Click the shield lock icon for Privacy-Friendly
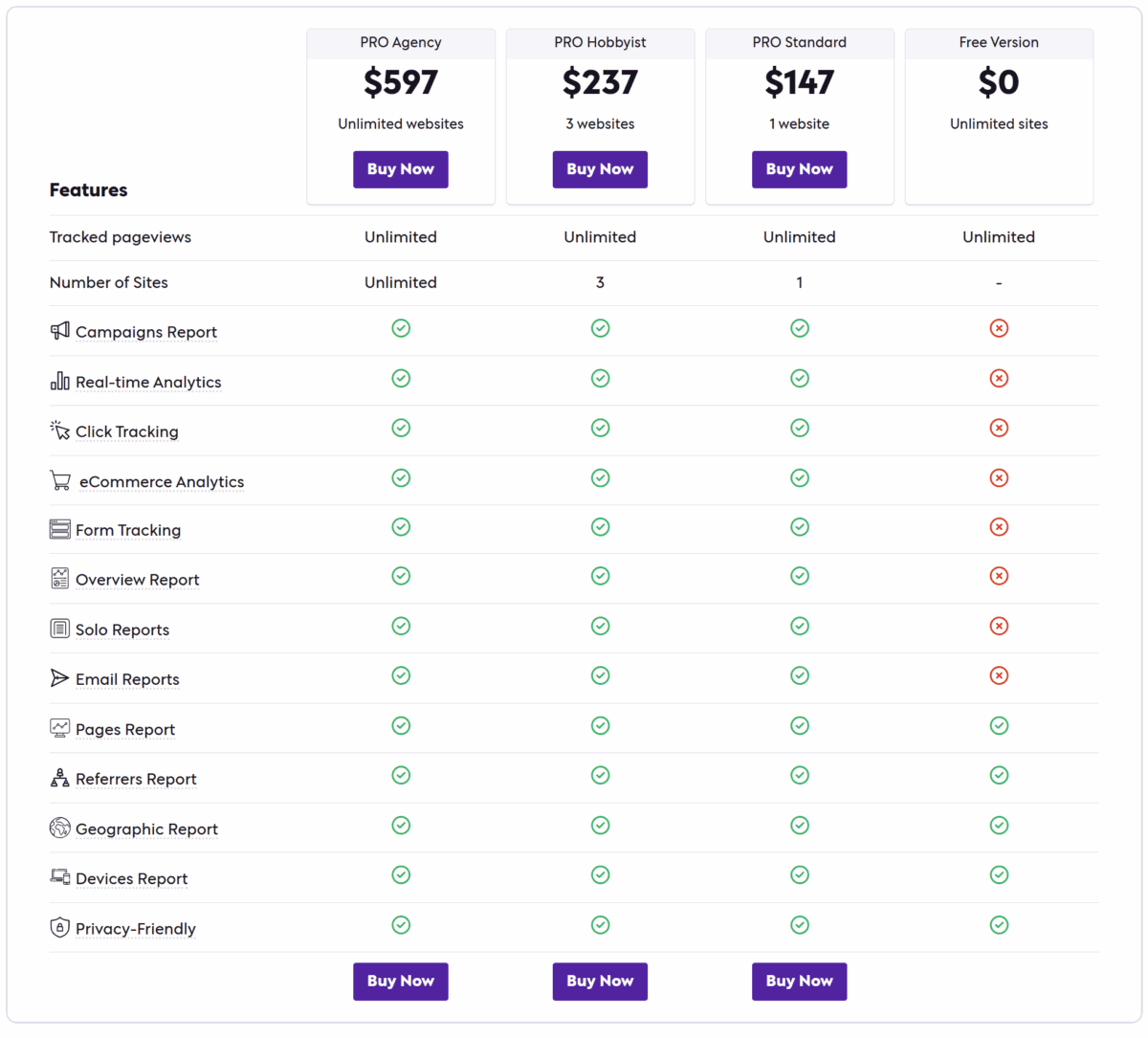 (x=60, y=927)
